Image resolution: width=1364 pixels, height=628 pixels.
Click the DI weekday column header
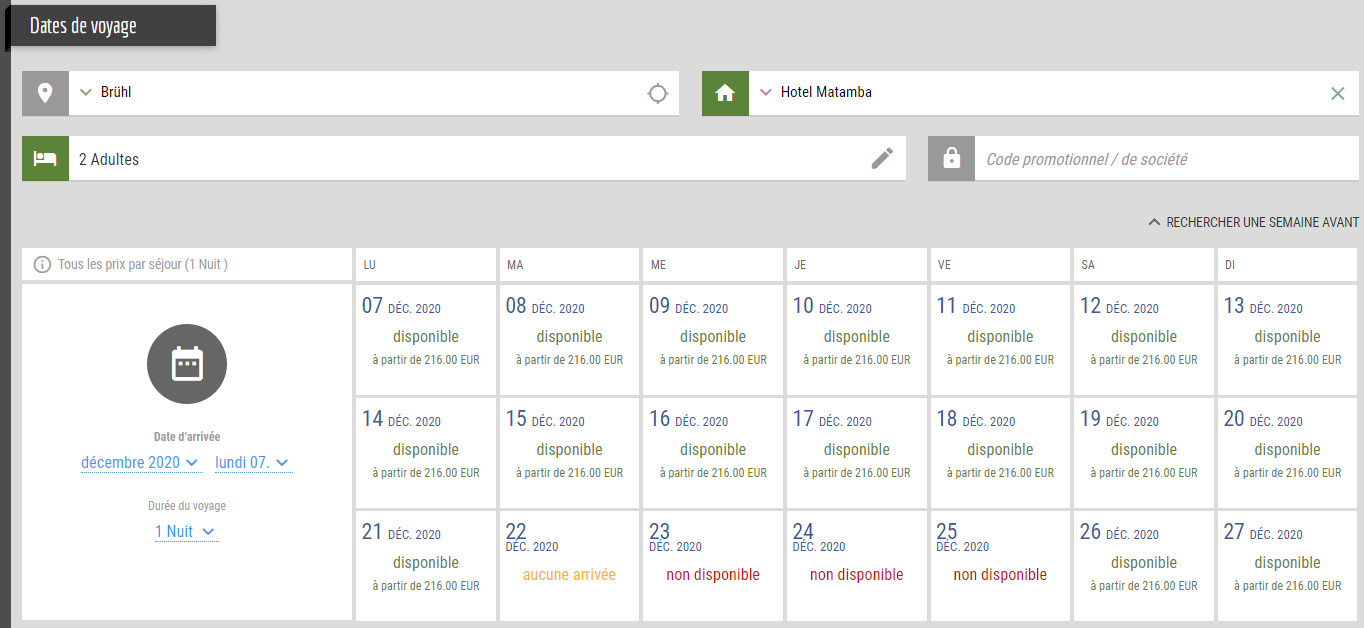[1288, 265]
